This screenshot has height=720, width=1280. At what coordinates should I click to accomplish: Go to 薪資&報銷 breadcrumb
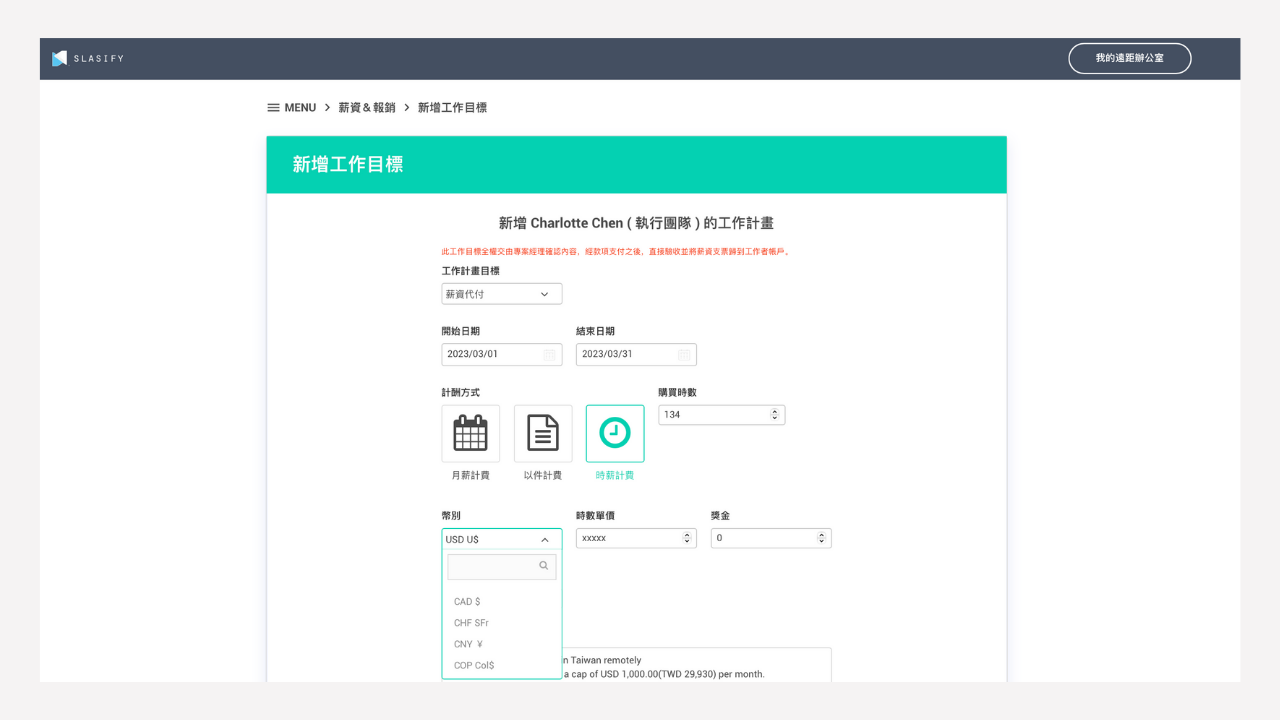pyautogui.click(x=367, y=108)
